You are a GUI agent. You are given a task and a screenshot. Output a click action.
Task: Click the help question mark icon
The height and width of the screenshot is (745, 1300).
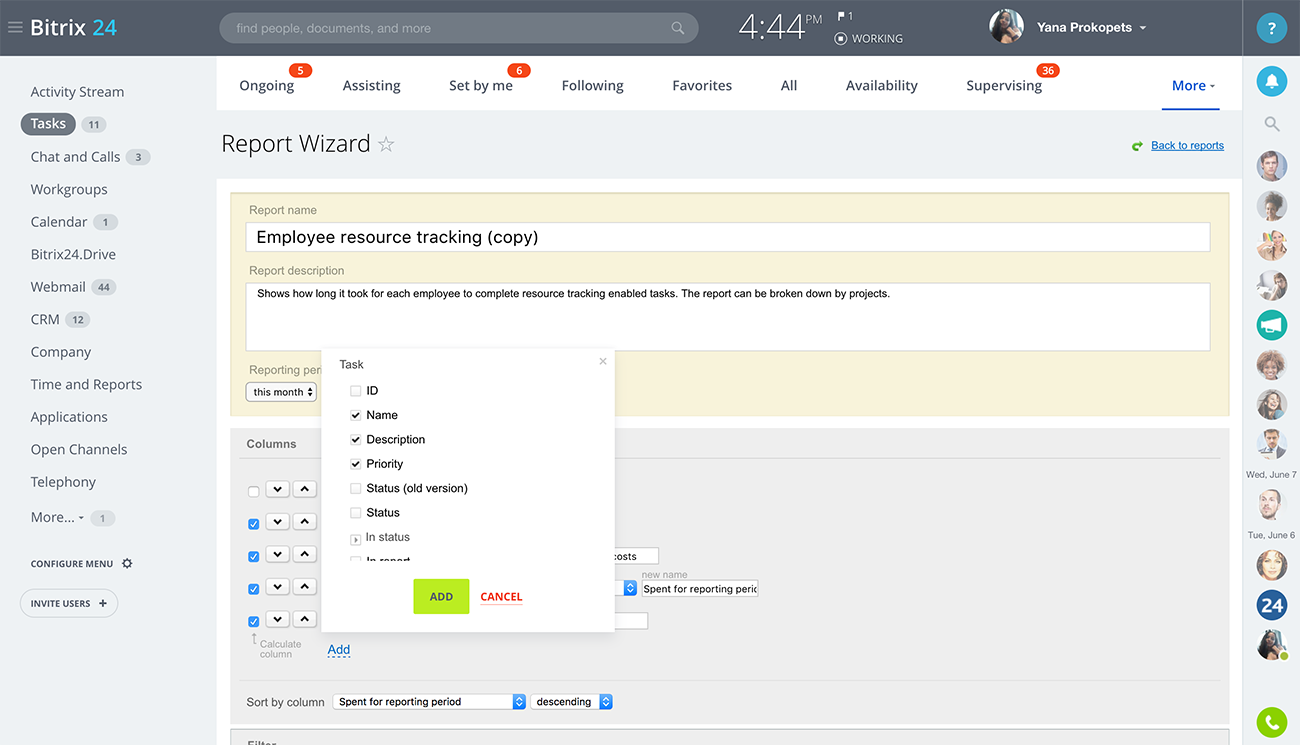[1271, 28]
